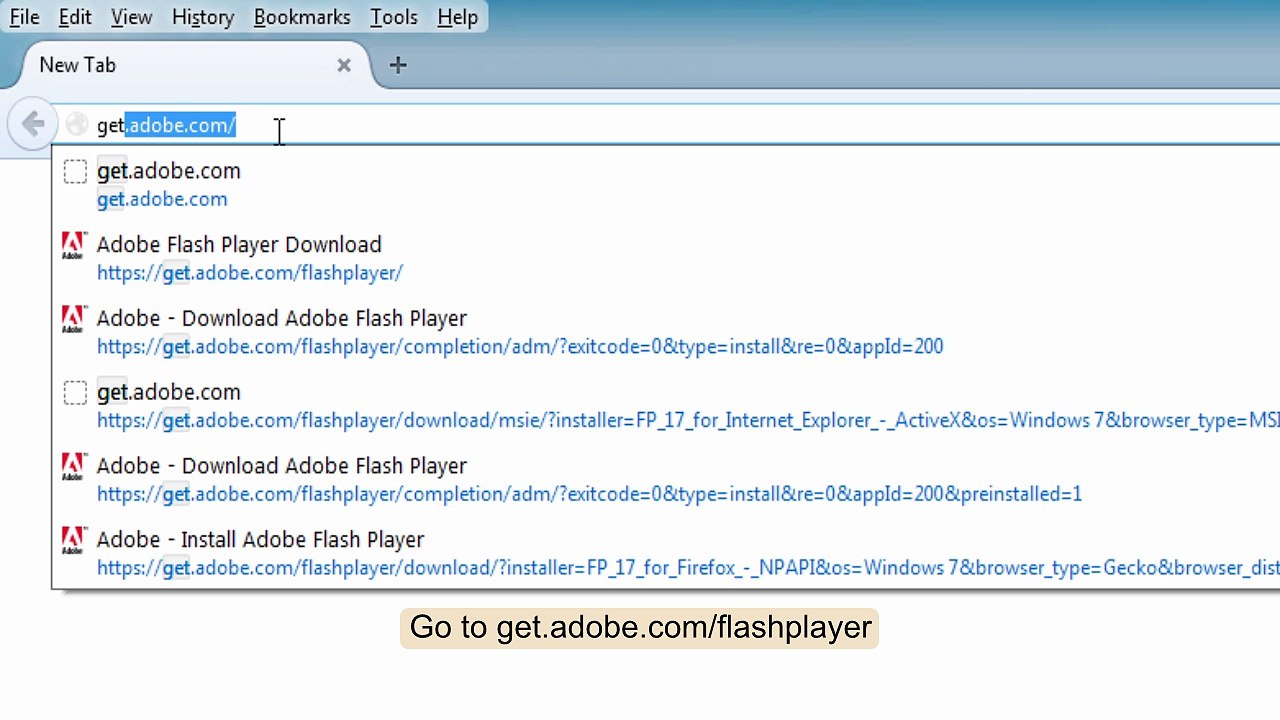The height and width of the screenshot is (720, 1280).
Task: Click the blank page icon of first suggestion
Action: pos(75,172)
